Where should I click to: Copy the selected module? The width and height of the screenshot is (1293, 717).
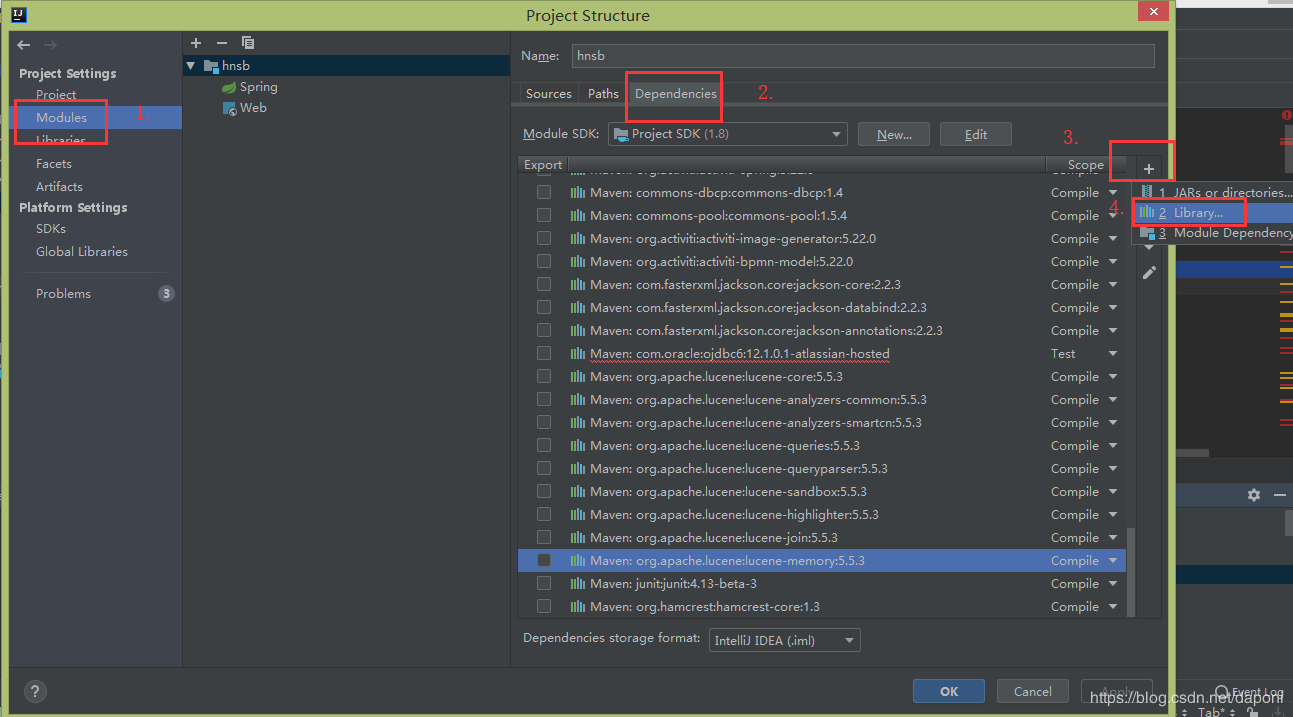[248, 43]
